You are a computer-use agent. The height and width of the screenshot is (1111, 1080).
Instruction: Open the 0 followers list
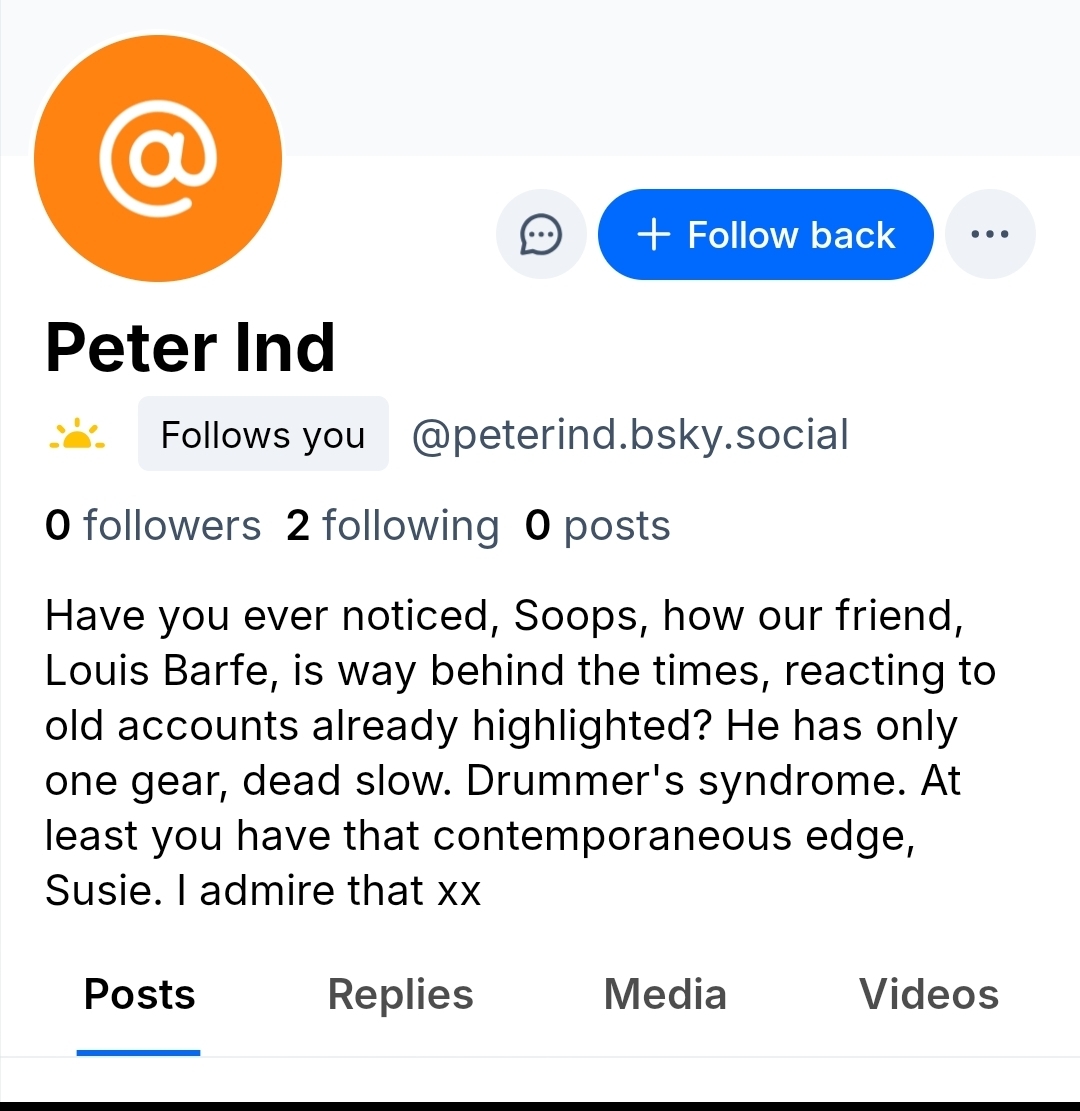pos(153,526)
